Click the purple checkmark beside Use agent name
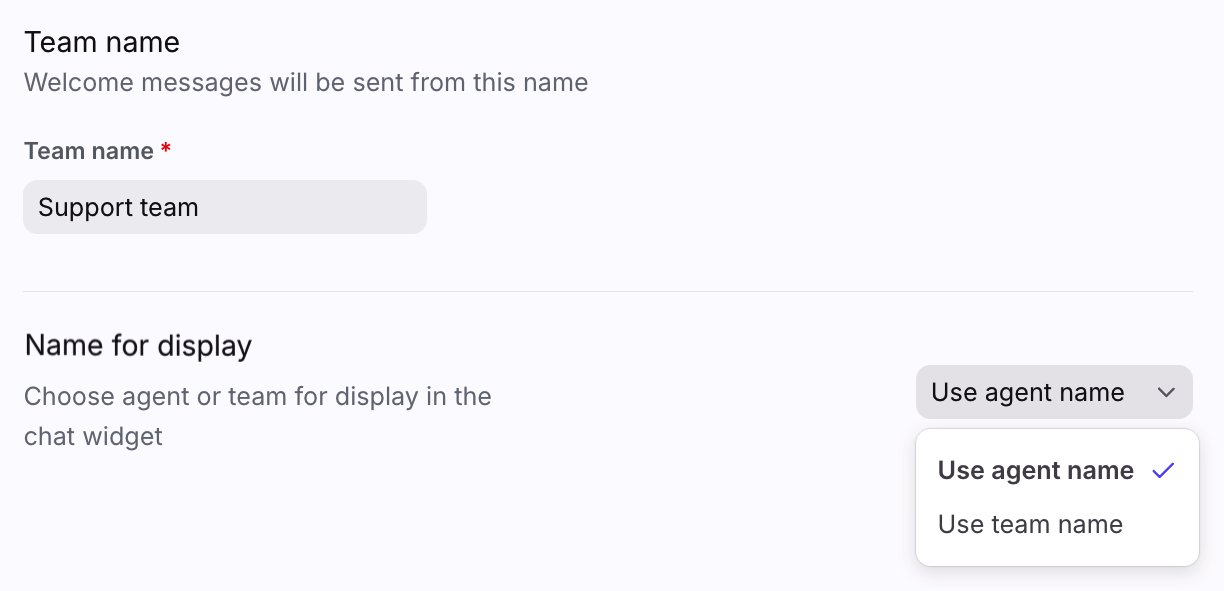This screenshot has width=1224, height=591. coord(1162,471)
